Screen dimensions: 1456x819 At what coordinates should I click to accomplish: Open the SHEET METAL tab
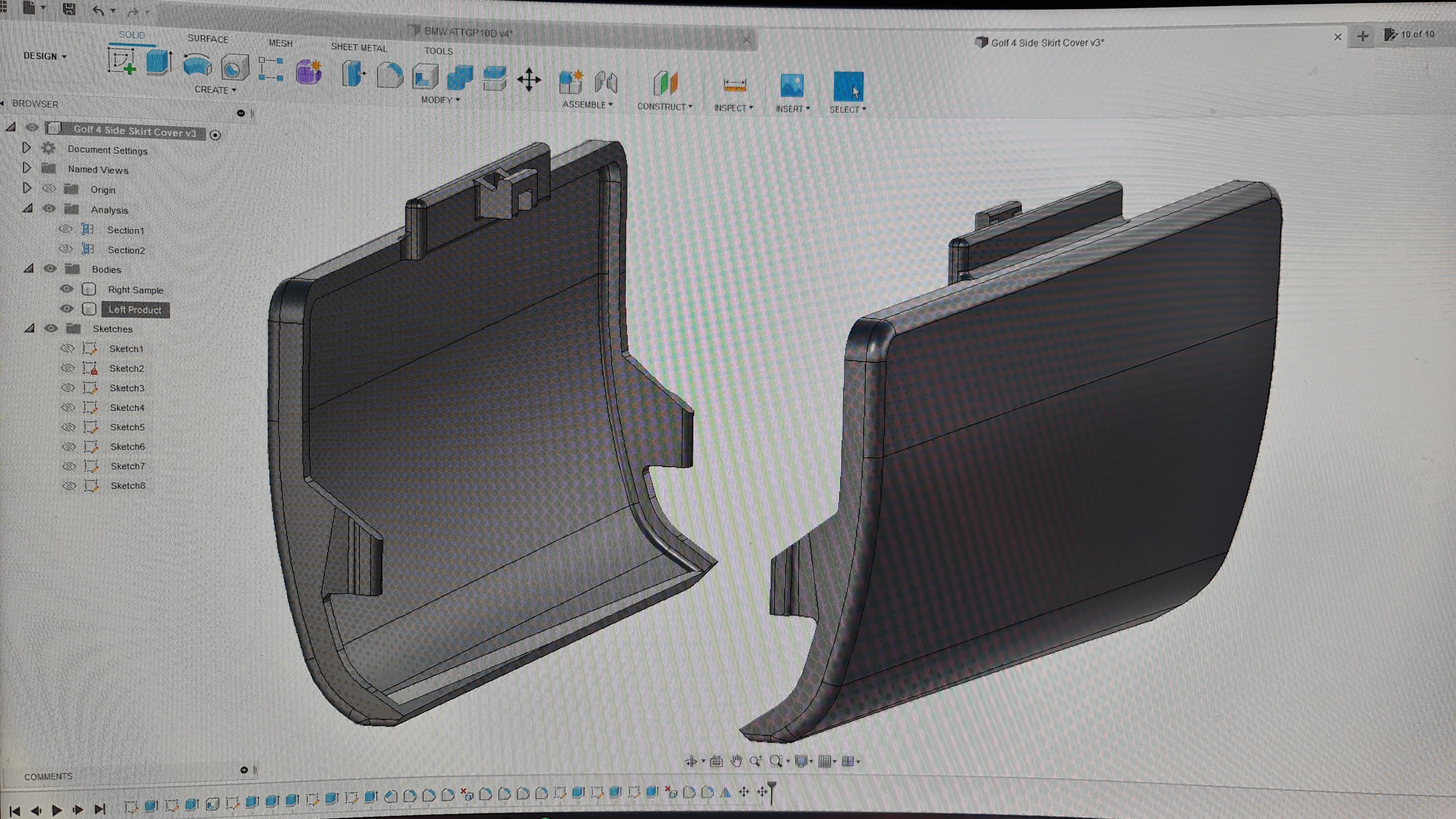point(359,47)
